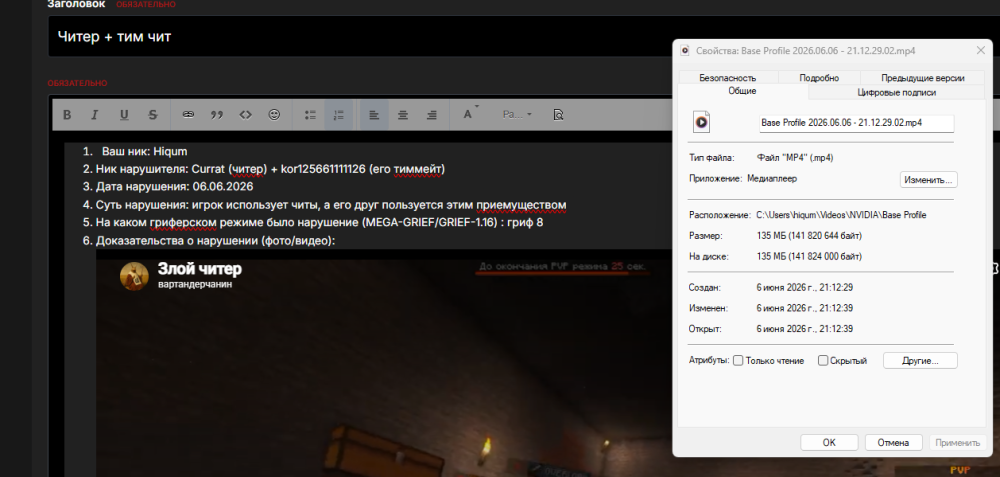1000x477 pixels.
Task: Click the 'Злой читер' video channel avatar
Action: 134,276
